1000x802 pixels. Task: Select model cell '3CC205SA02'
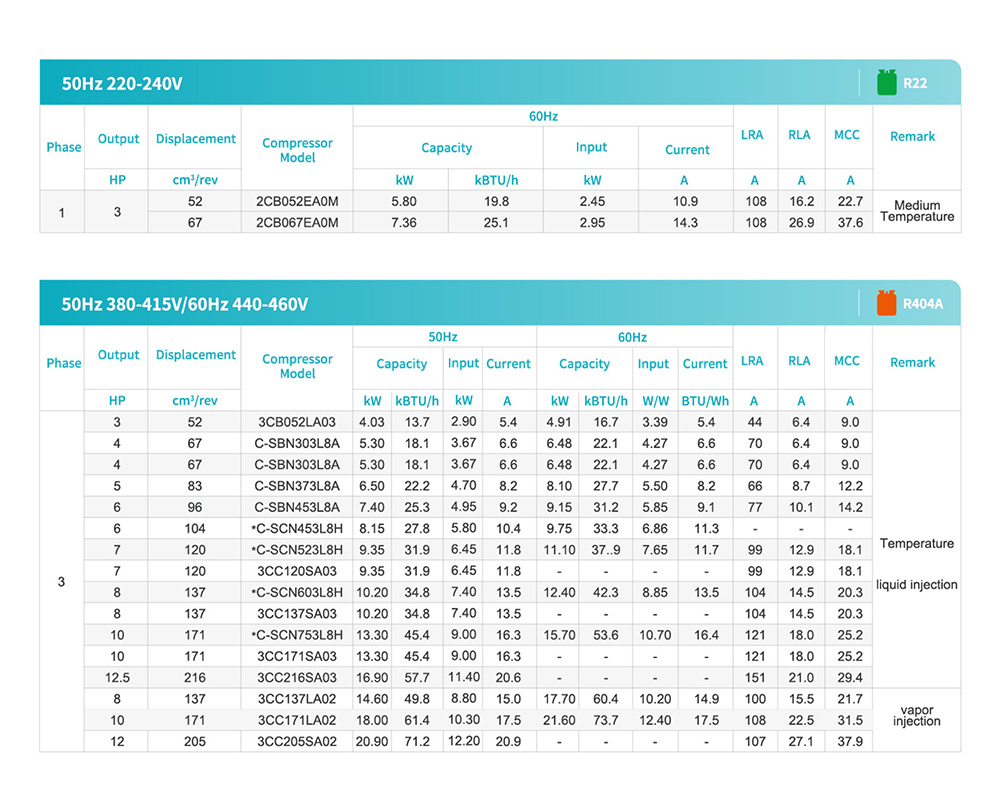click(x=297, y=741)
